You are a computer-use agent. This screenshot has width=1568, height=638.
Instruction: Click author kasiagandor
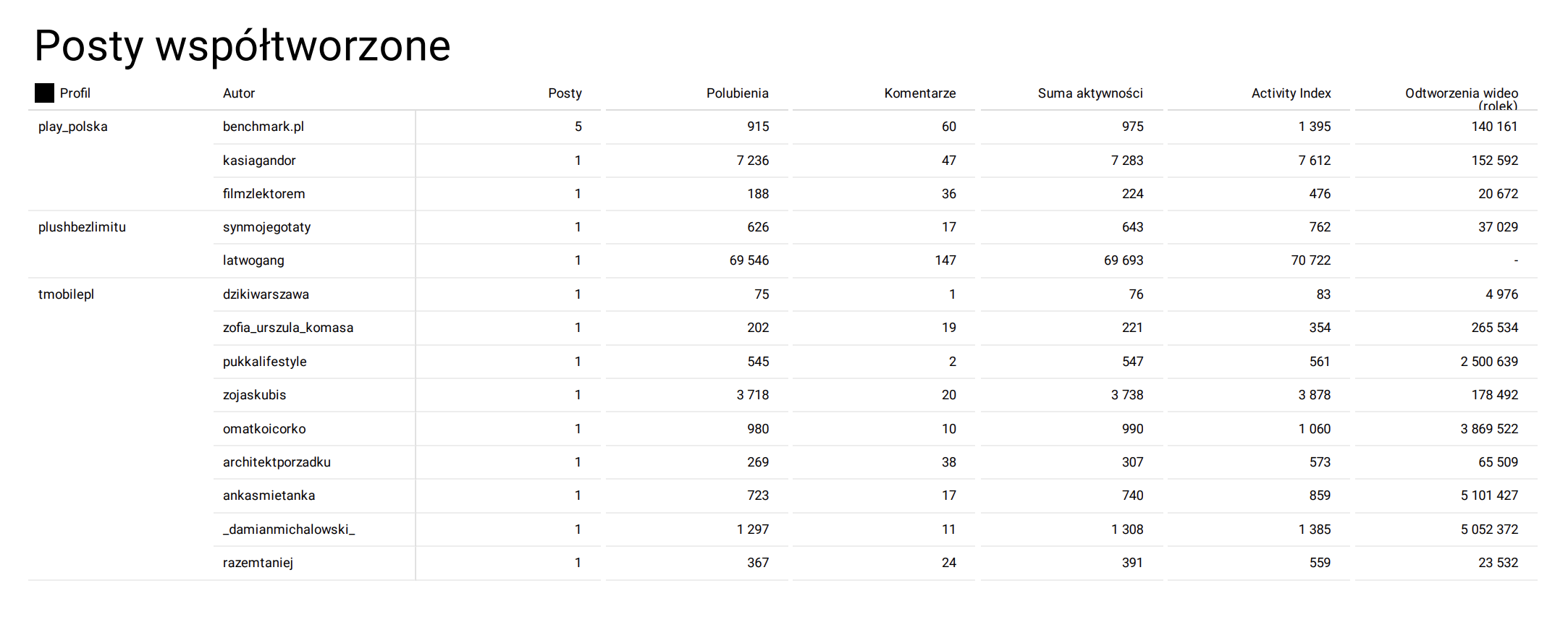coord(259,161)
